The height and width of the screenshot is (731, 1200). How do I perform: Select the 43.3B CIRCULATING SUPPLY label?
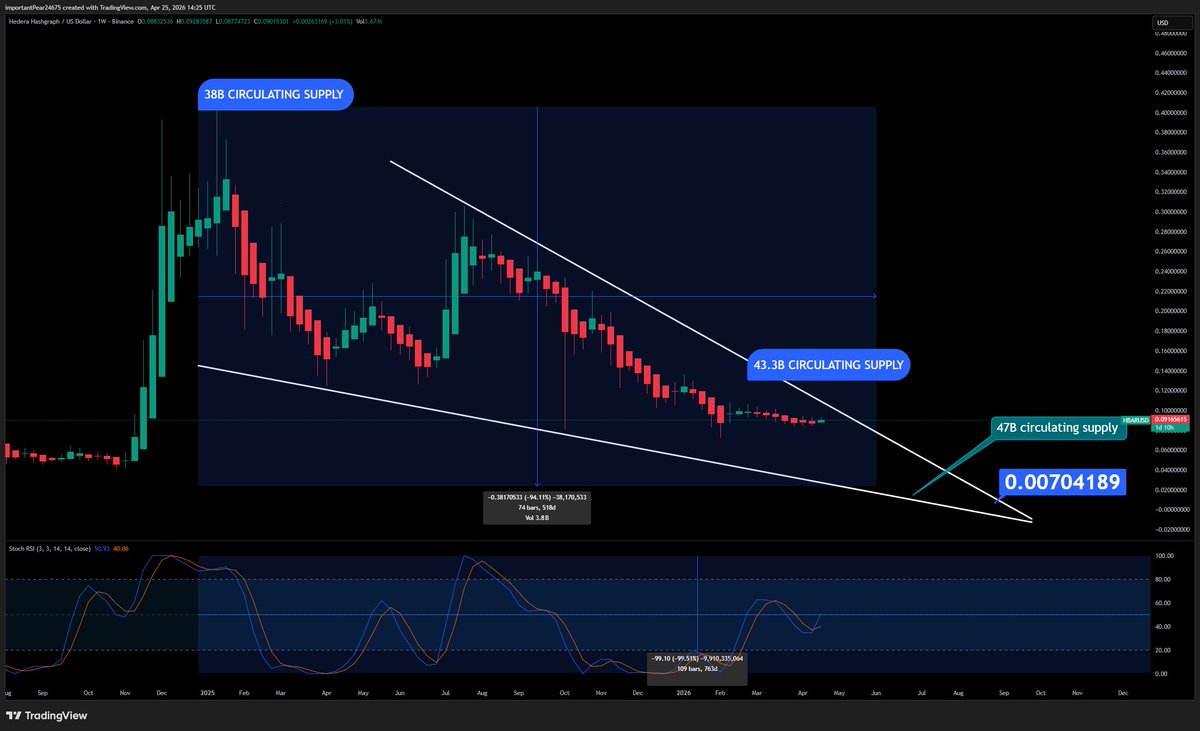pyautogui.click(x=827, y=365)
